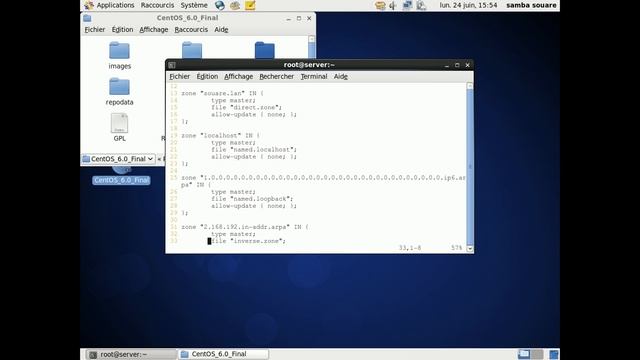640x360 pixels.
Task: Open the notes pencil icon in panel
Action: click(250, 5)
